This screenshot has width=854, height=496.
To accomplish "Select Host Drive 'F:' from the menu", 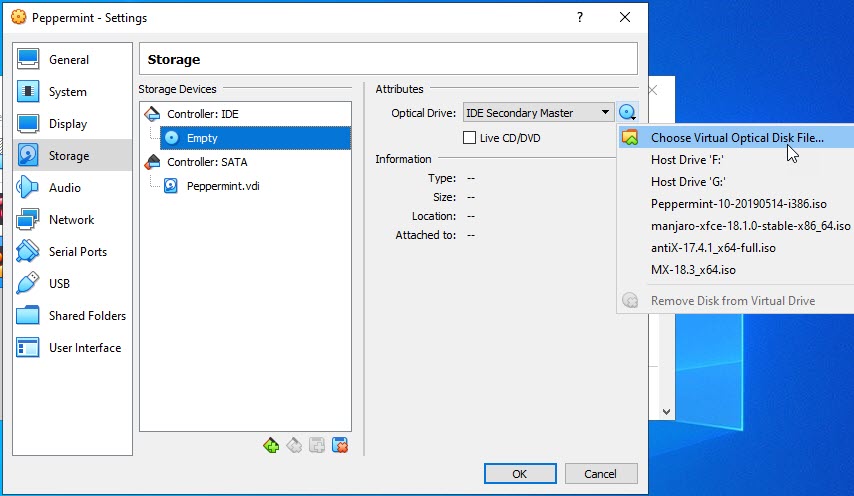I will (x=736, y=160).
